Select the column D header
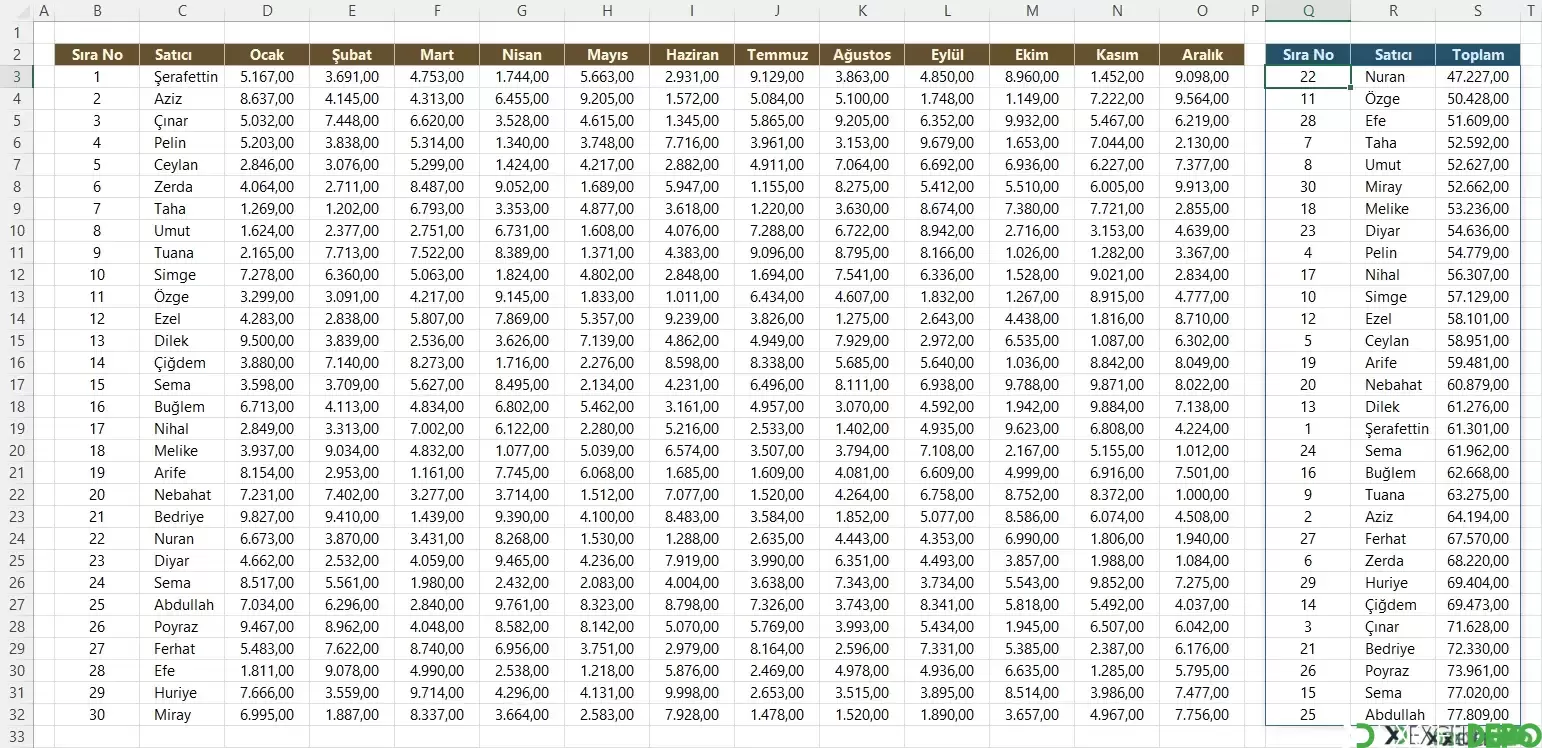1542x748 pixels. (267, 11)
